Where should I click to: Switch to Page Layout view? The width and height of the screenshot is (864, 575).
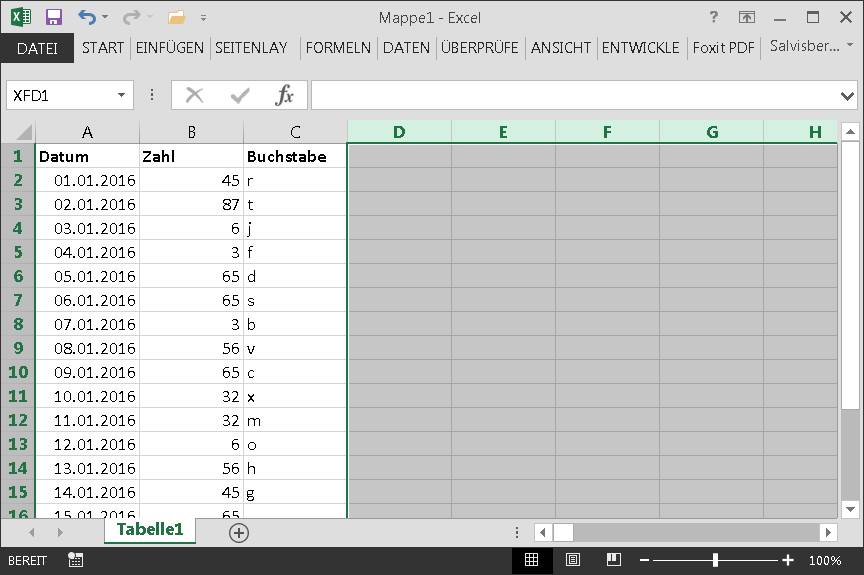pyautogui.click(x=573, y=560)
